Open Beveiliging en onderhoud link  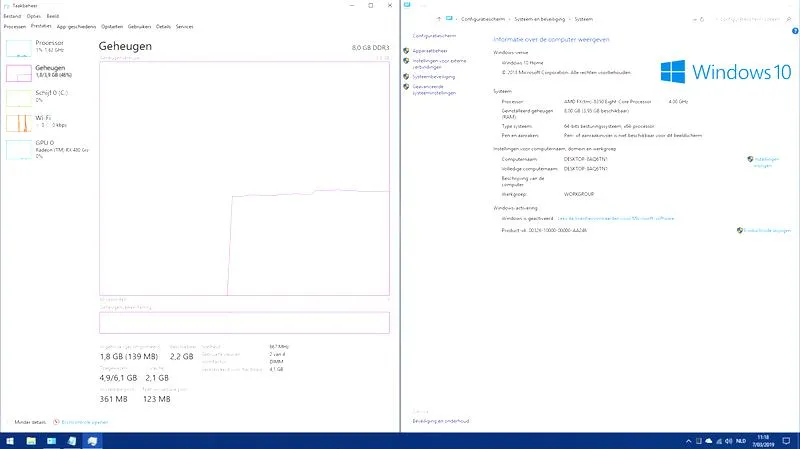pos(441,421)
